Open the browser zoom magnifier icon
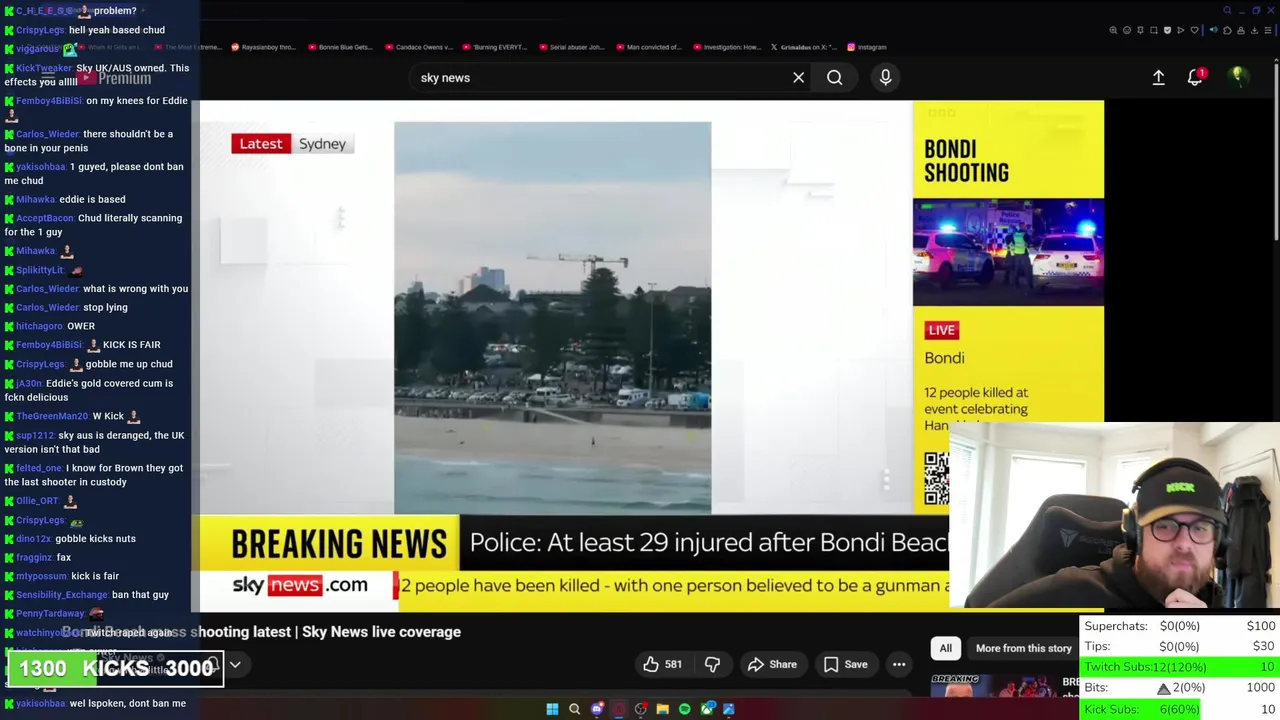 (1113, 30)
